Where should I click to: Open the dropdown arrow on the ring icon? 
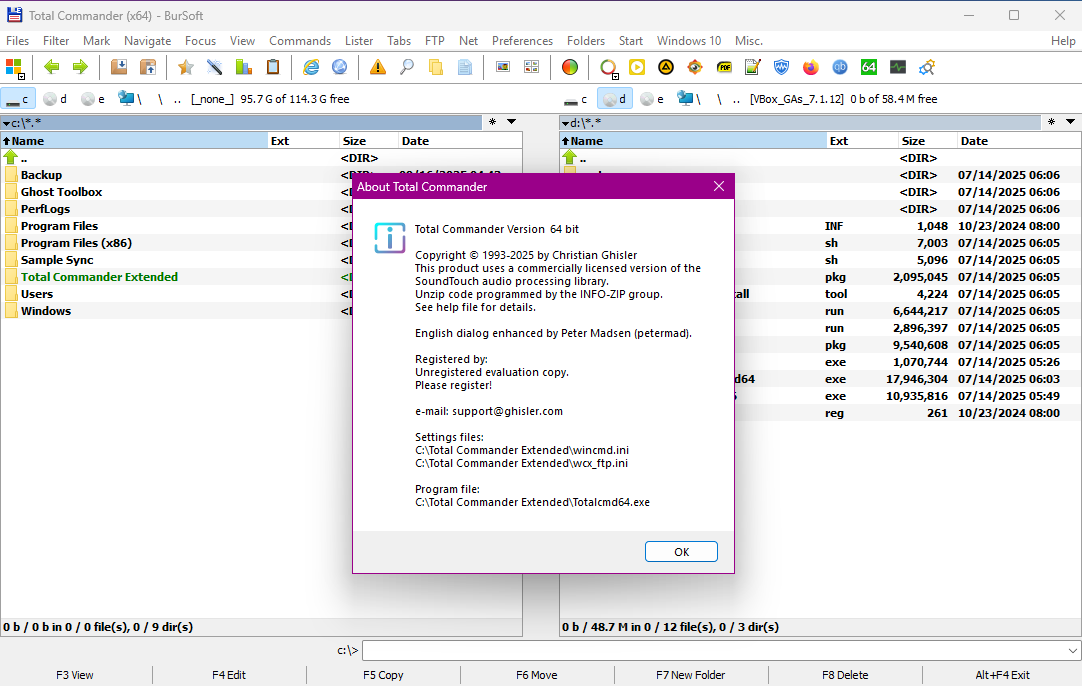tap(616, 76)
